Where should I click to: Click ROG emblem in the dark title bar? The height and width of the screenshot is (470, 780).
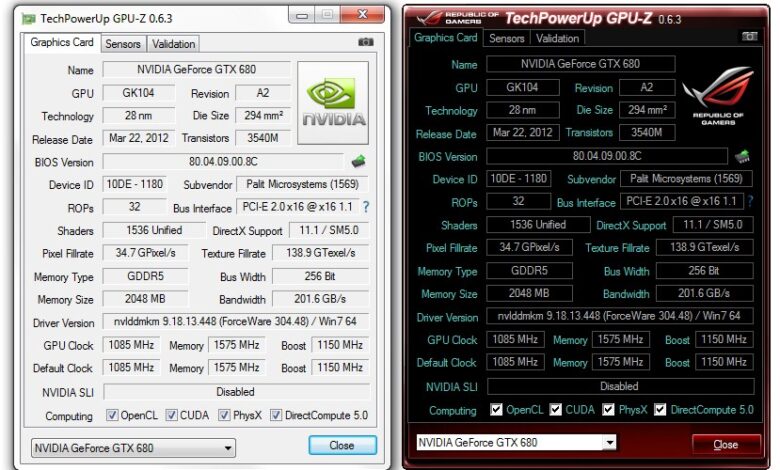pos(429,18)
